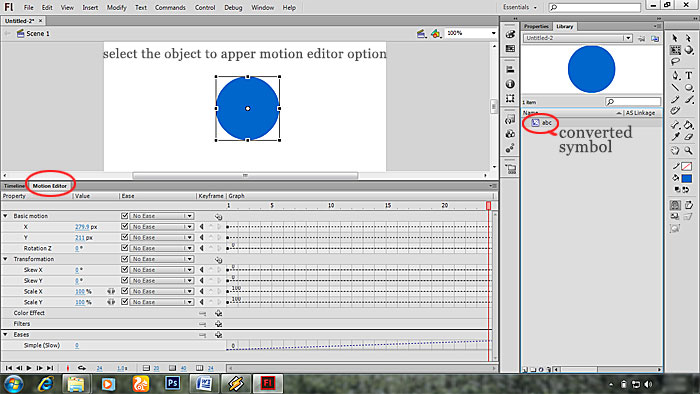
Task: Select the Pen tool
Action: [675, 75]
